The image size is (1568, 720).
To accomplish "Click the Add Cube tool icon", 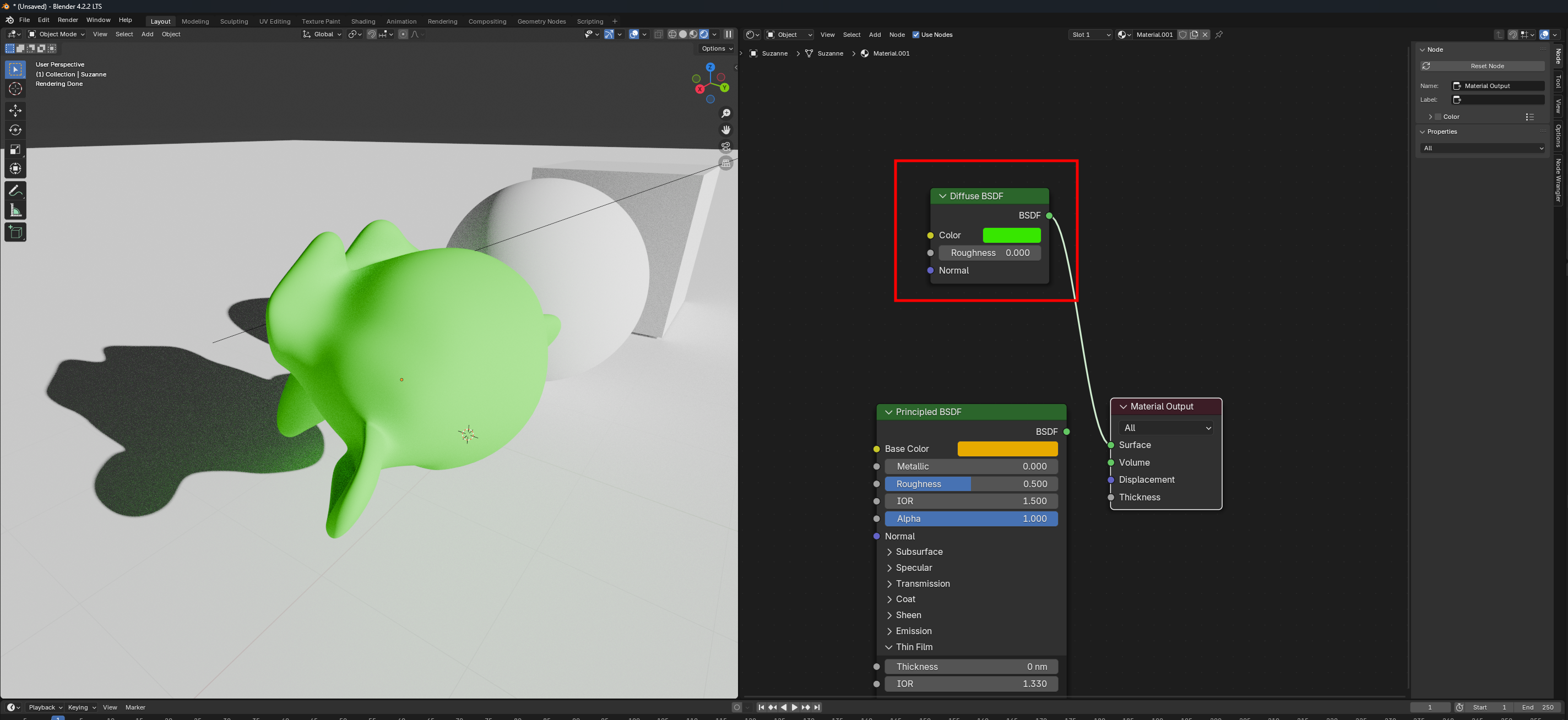I will pyautogui.click(x=15, y=232).
